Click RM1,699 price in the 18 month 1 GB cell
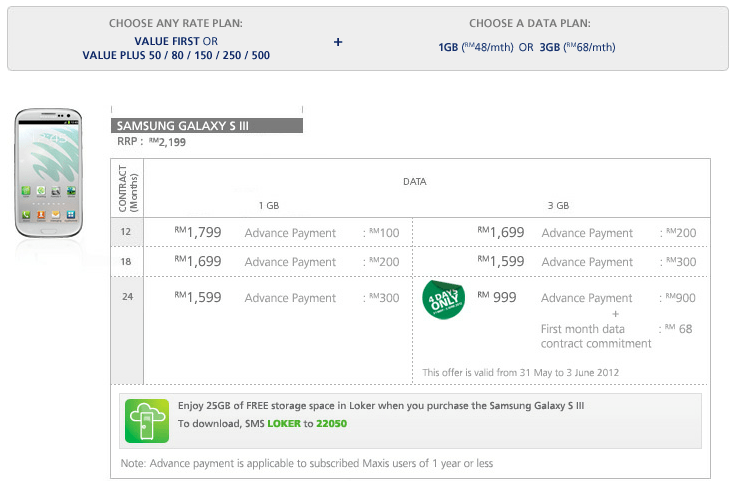 tap(198, 261)
